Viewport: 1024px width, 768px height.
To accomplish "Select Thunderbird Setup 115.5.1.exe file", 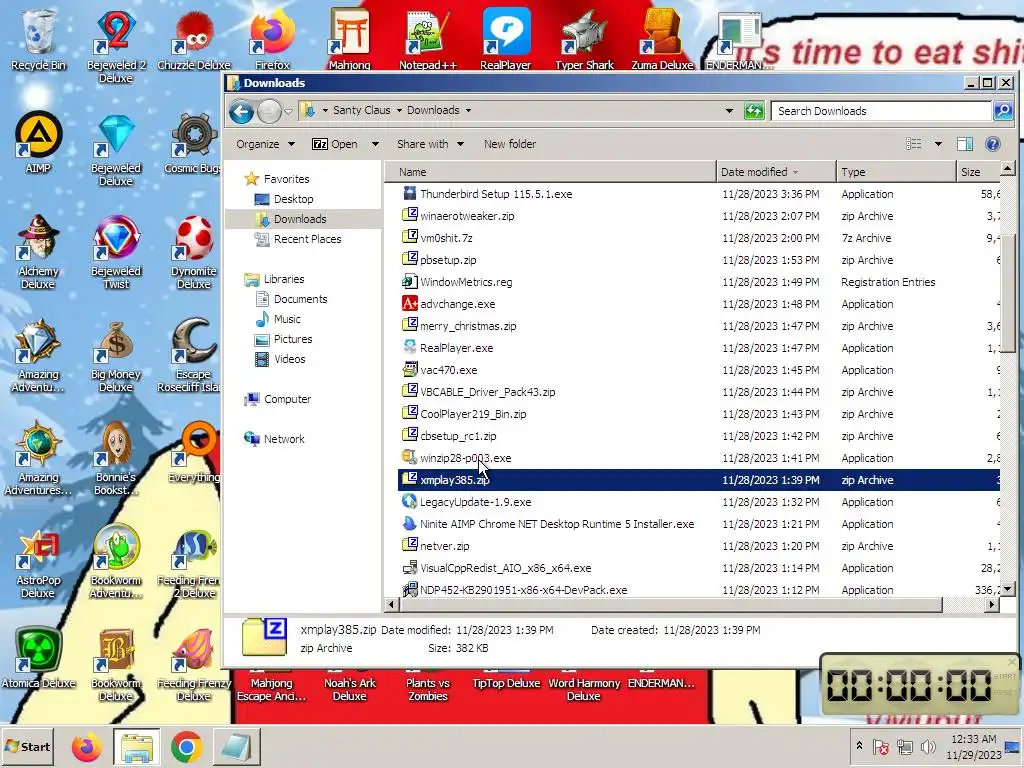I will (x=496, y=194).
